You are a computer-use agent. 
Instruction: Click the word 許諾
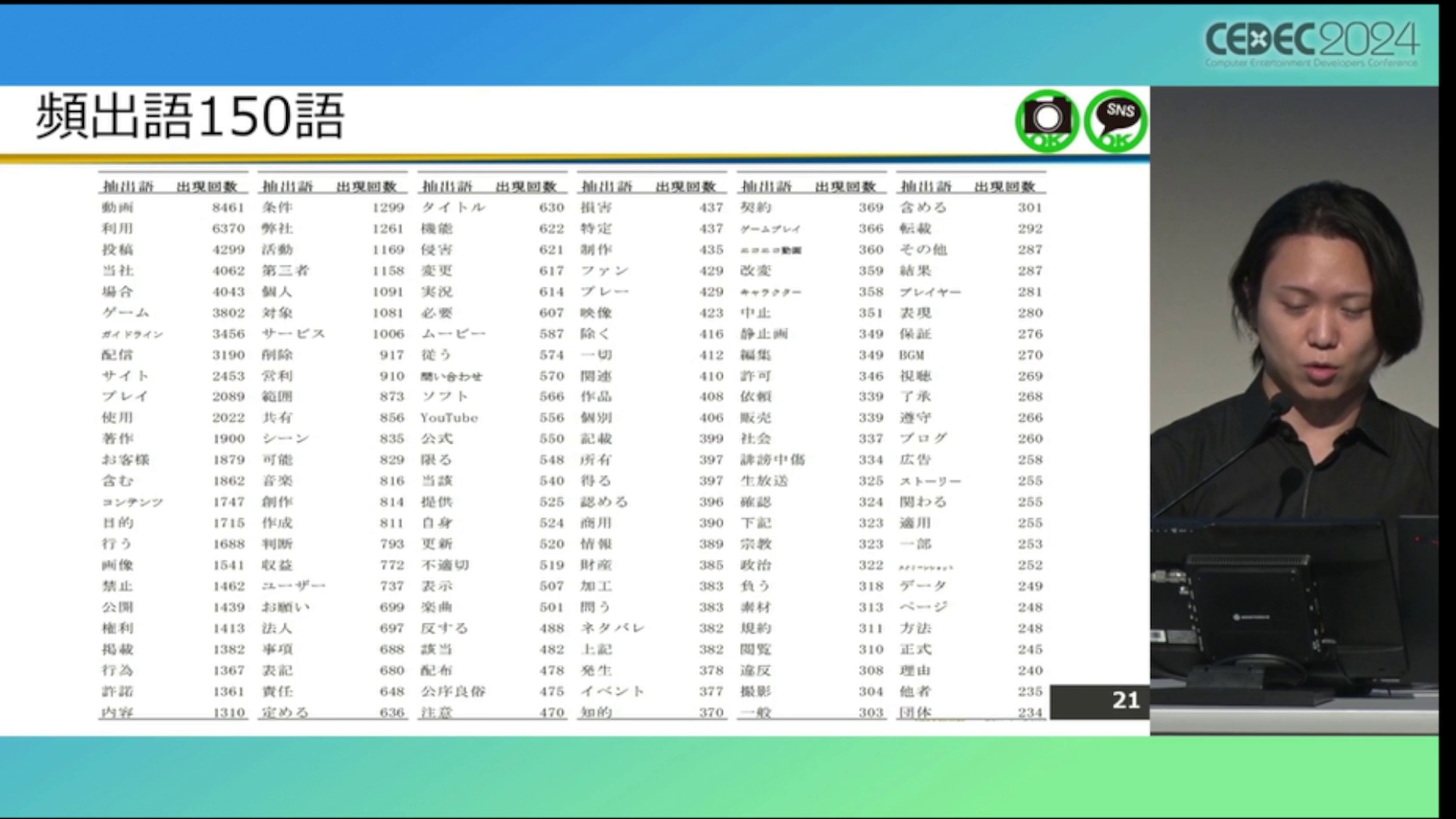(x=117, y=691)
